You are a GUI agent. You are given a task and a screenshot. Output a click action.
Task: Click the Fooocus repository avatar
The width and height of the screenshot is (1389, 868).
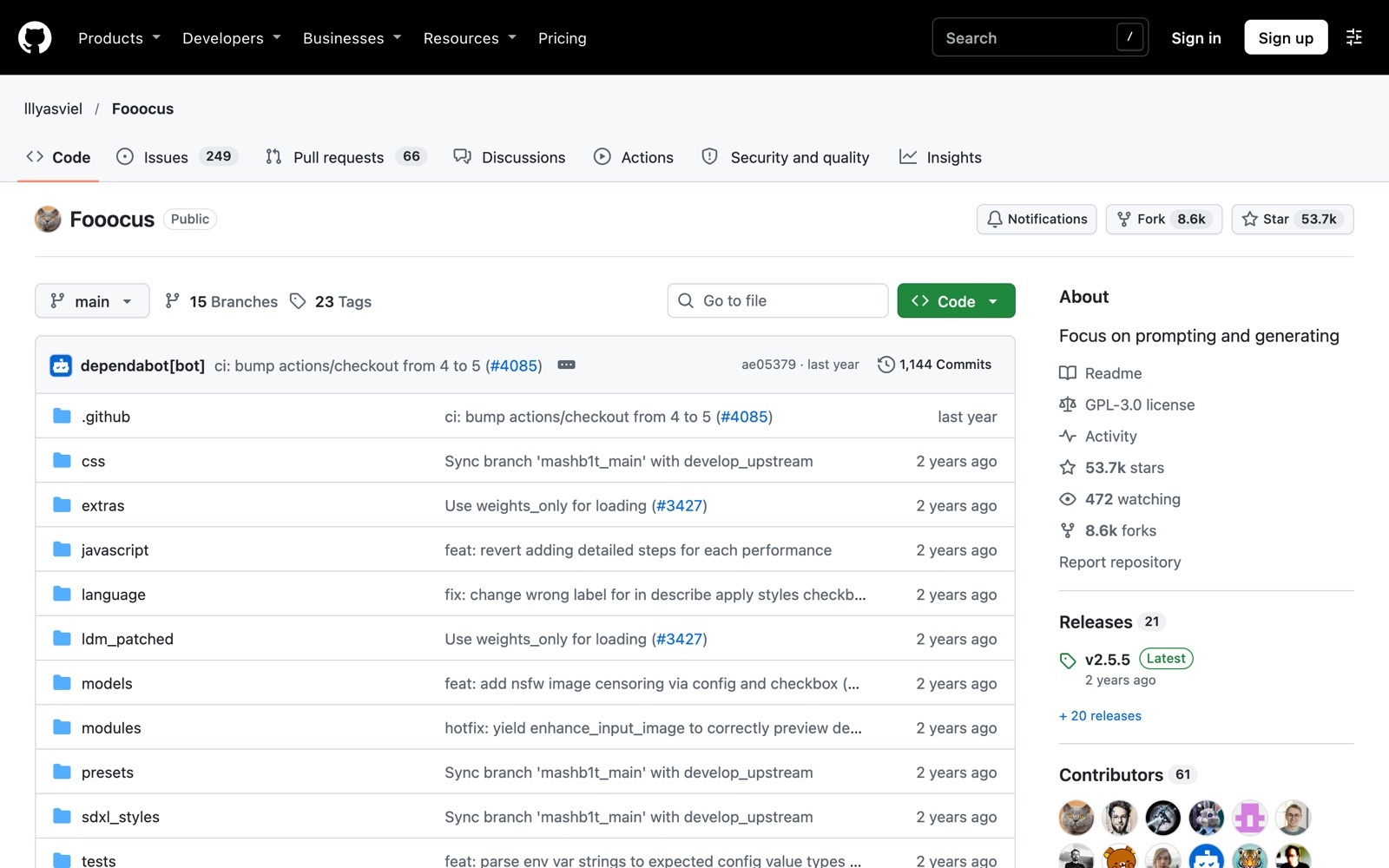[48, 219]
